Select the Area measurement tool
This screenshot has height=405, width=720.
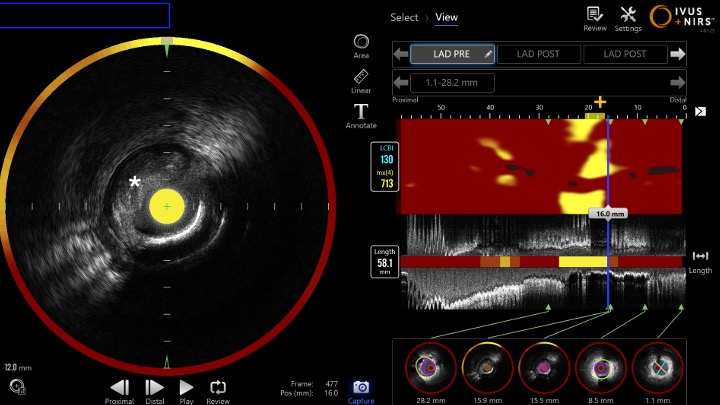tap(361, 44)
